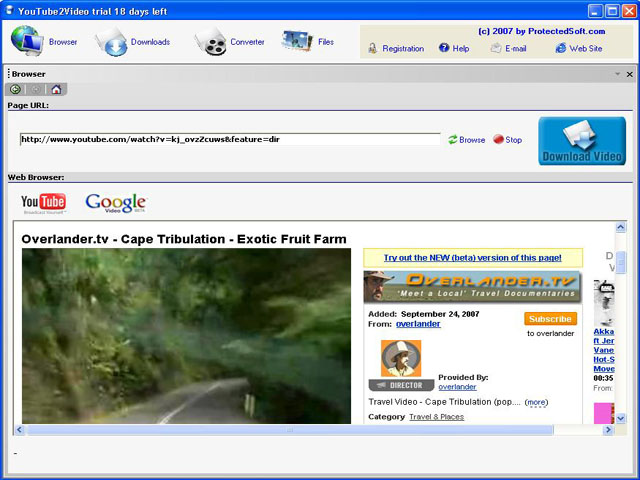Click the green Browse refresh icon
The image size is (640, 480).
[453, 140]
